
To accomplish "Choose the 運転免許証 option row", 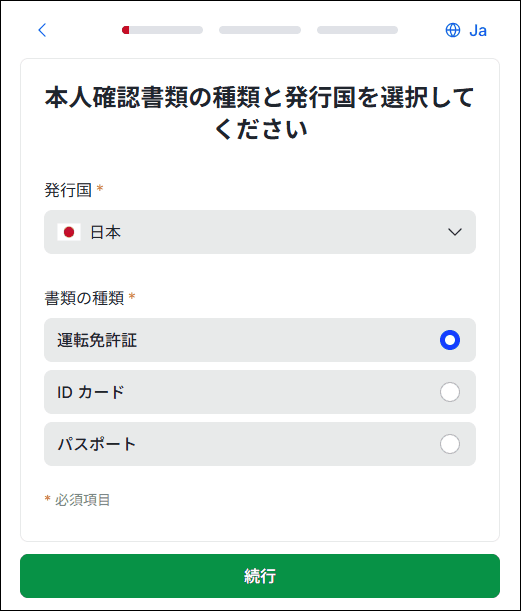I will tap(260, 340).
